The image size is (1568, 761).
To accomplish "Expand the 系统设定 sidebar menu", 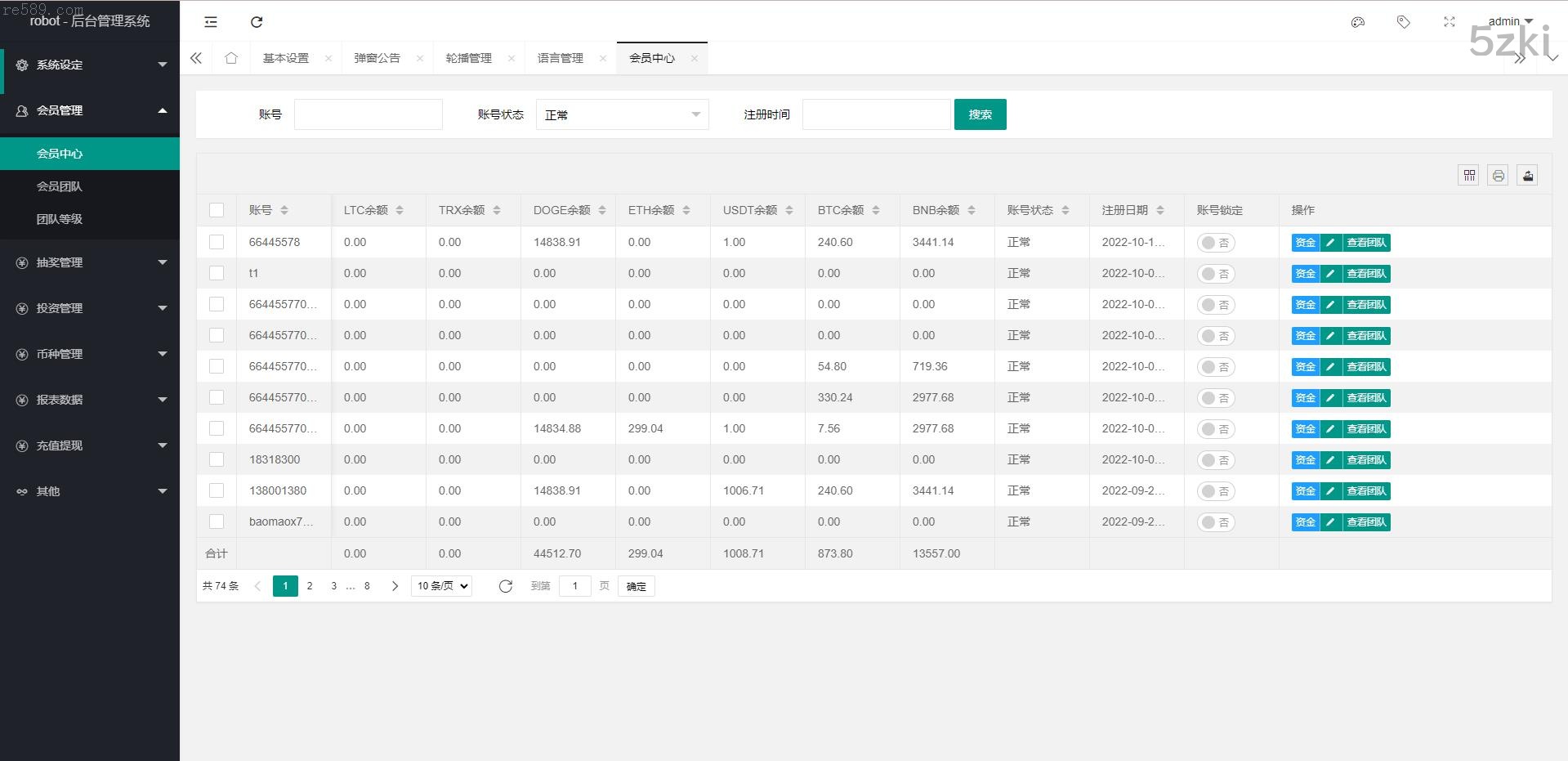I will coord(90,65).
